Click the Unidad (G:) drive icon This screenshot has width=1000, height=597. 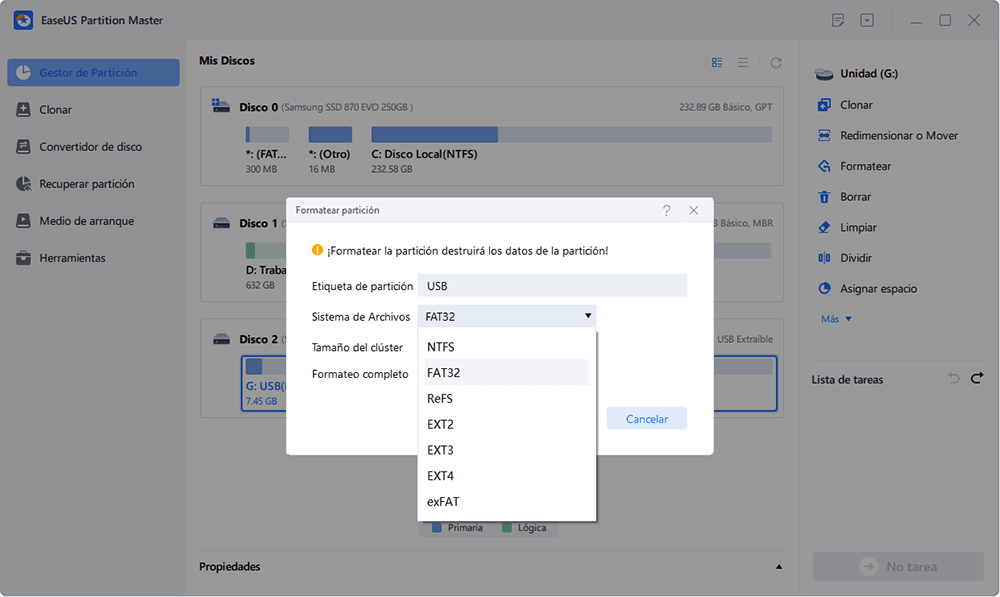click(x=824, y=74)
